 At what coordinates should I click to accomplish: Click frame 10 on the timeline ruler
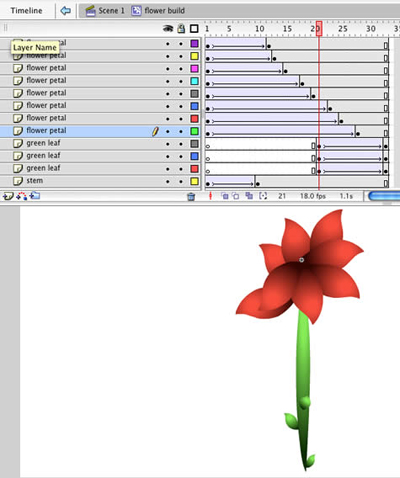(260, 29)
